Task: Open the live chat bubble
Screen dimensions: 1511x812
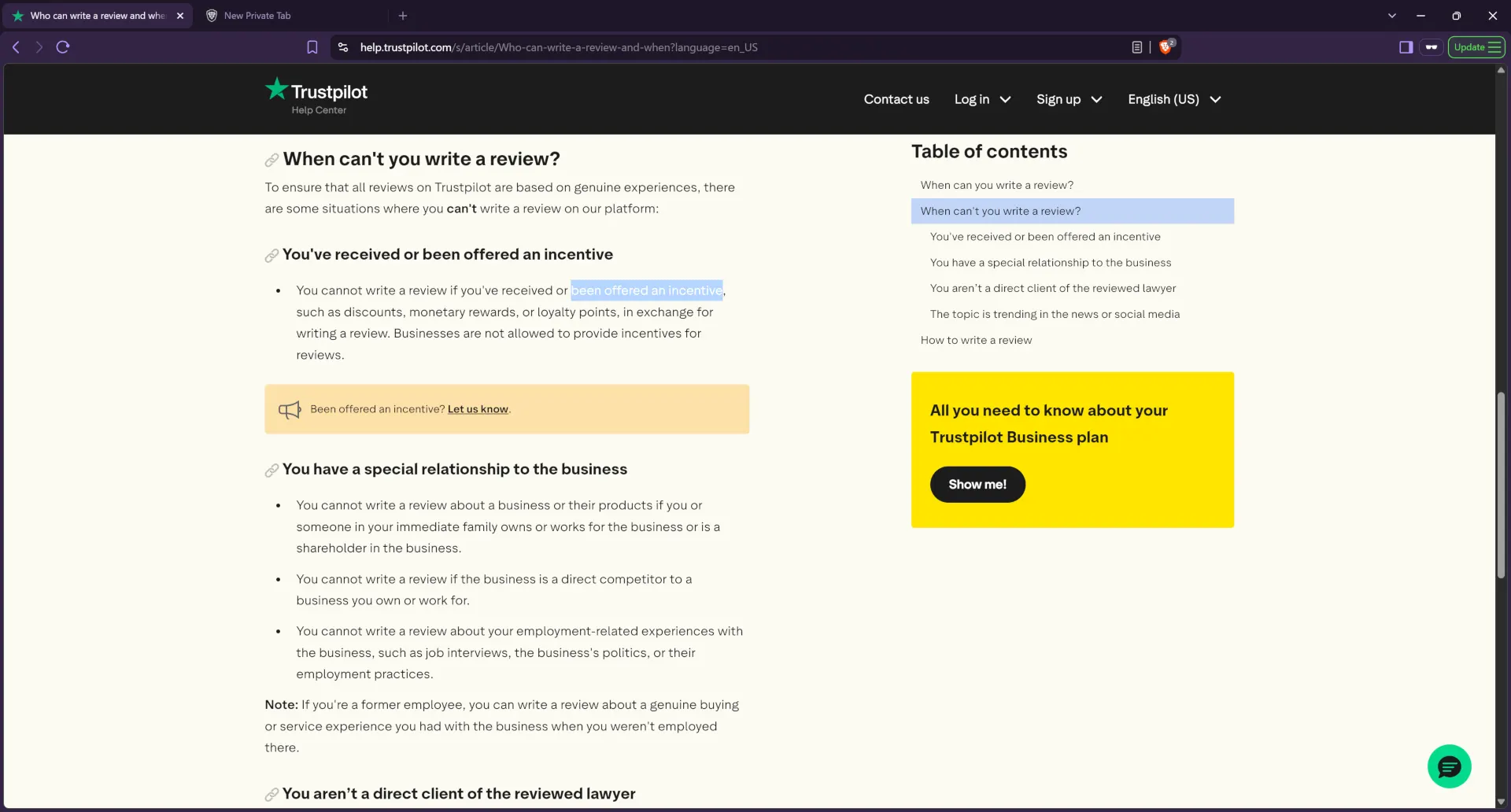Action: coord(1449,766)
